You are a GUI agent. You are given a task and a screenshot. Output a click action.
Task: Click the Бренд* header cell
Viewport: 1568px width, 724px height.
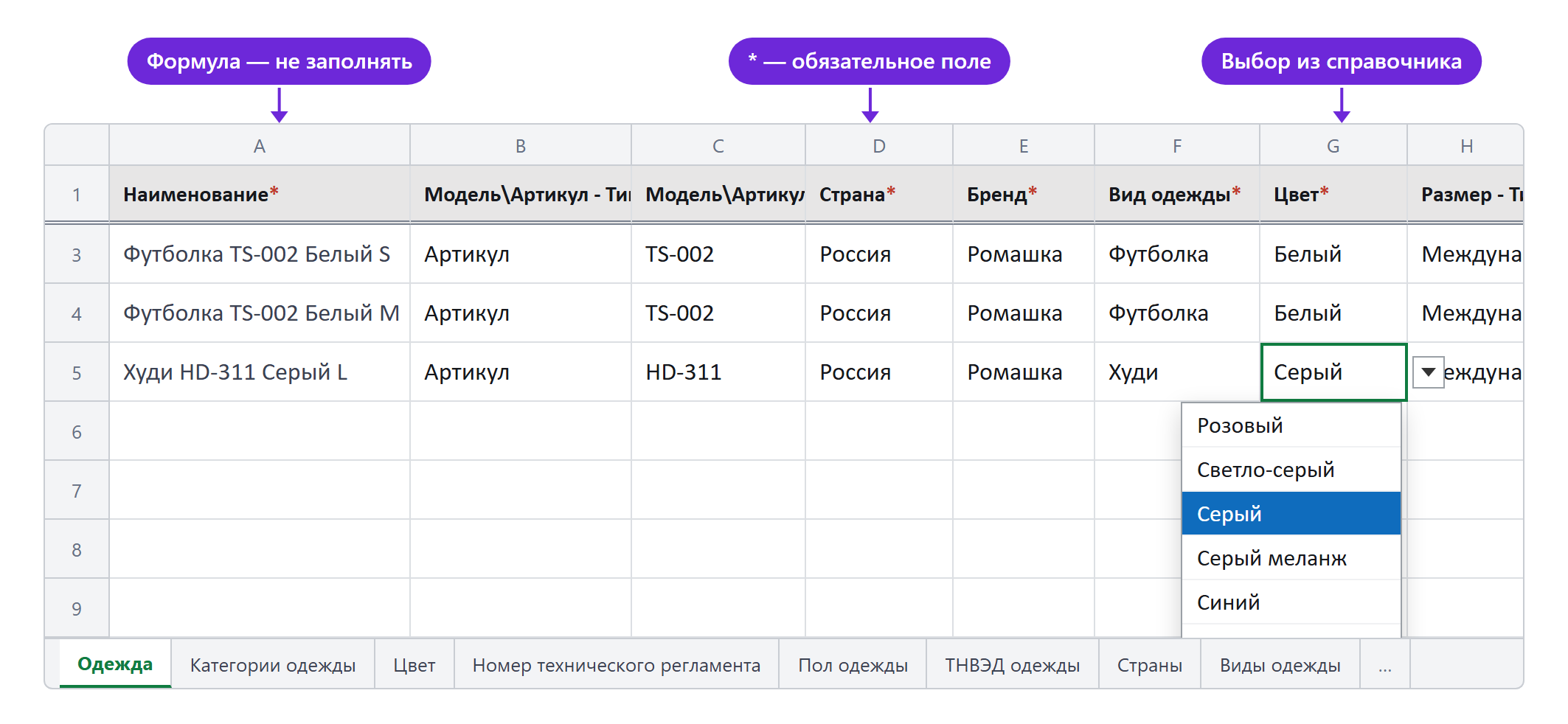[x=1024, y=194]
